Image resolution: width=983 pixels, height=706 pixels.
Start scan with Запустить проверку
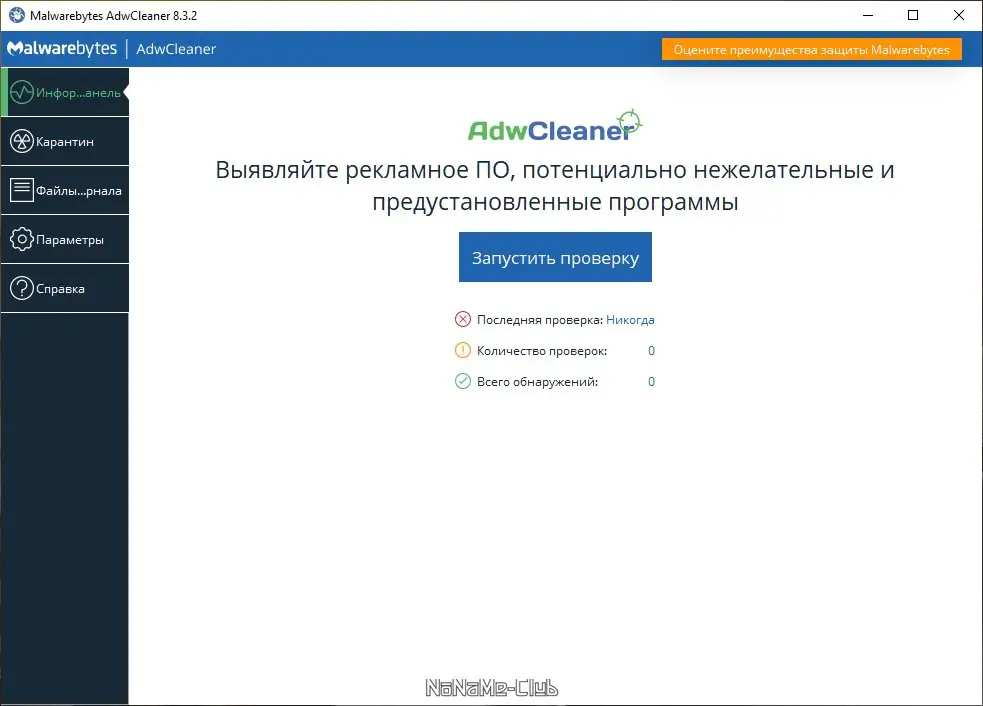(x=555, y=257)
